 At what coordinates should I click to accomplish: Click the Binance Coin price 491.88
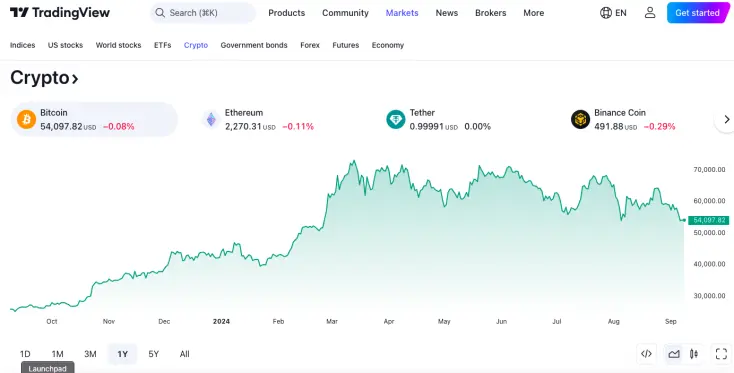tap(609, 126)
